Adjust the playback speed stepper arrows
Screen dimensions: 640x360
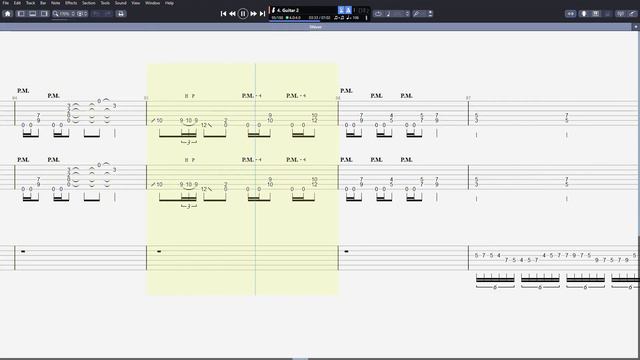coord(407,13)
